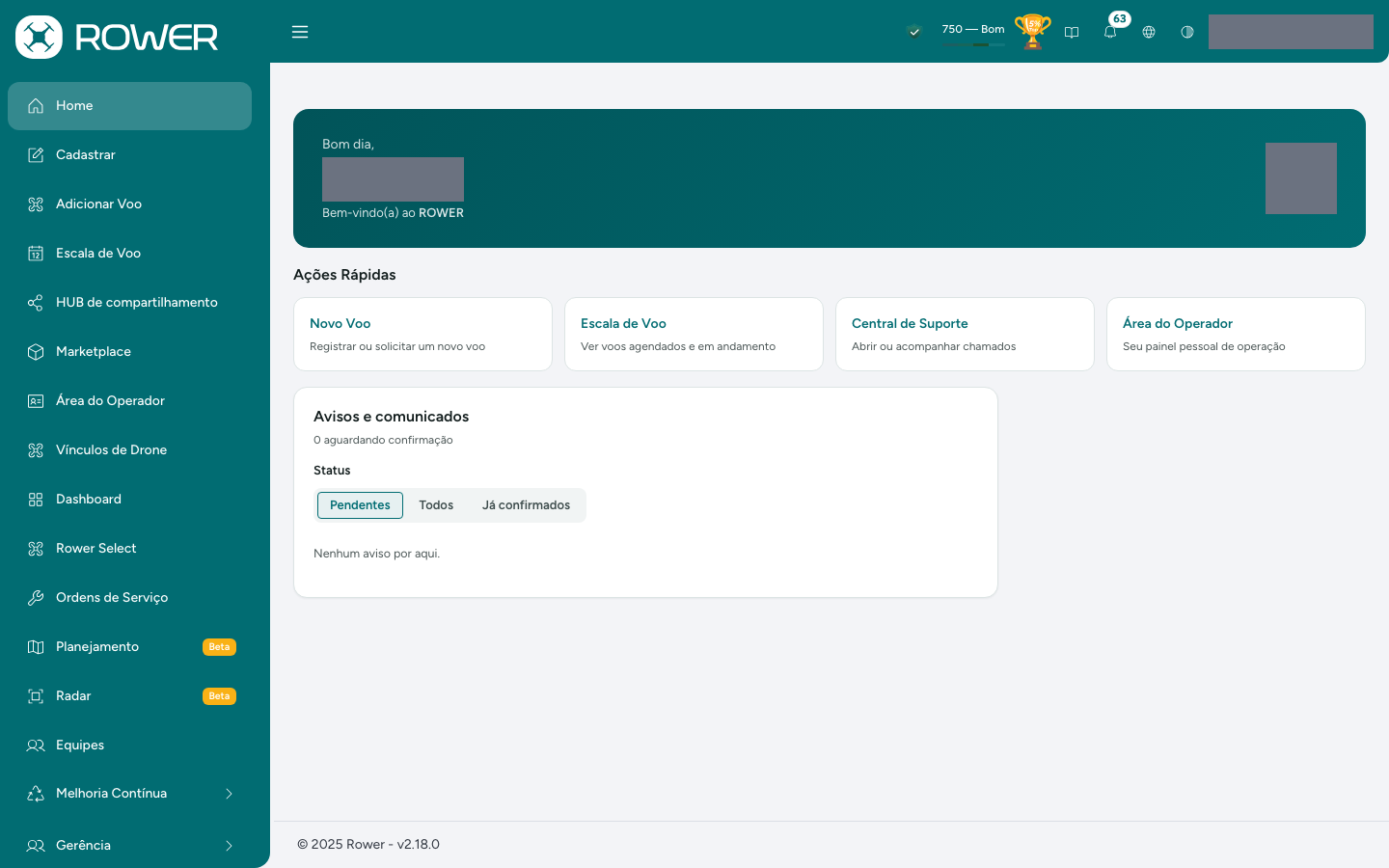Expand the Melhoria Contínua chevron
This screenshot has height=868, width=1389.
click(229, 794)
